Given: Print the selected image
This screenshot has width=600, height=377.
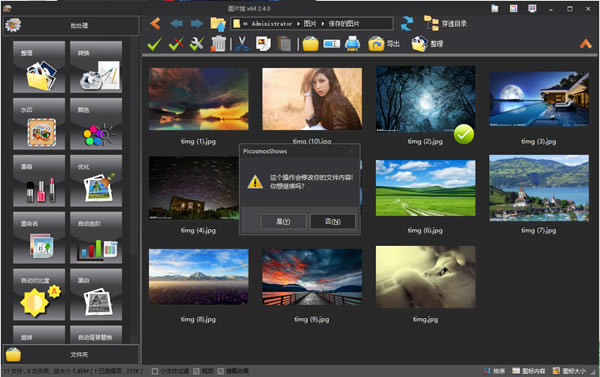Looking at the screenshot, I should pos(352,44).
